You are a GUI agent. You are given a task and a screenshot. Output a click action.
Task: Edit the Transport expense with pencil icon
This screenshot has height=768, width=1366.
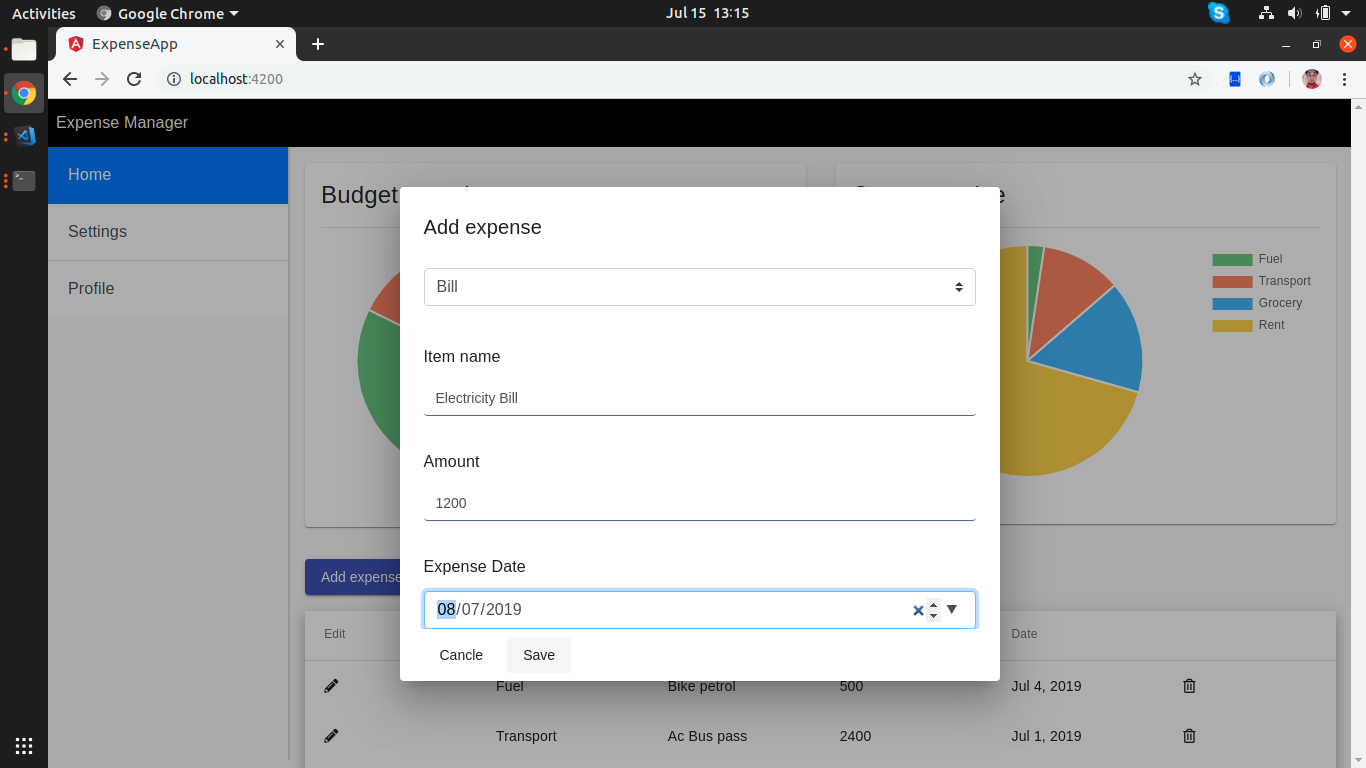point(331,736)
